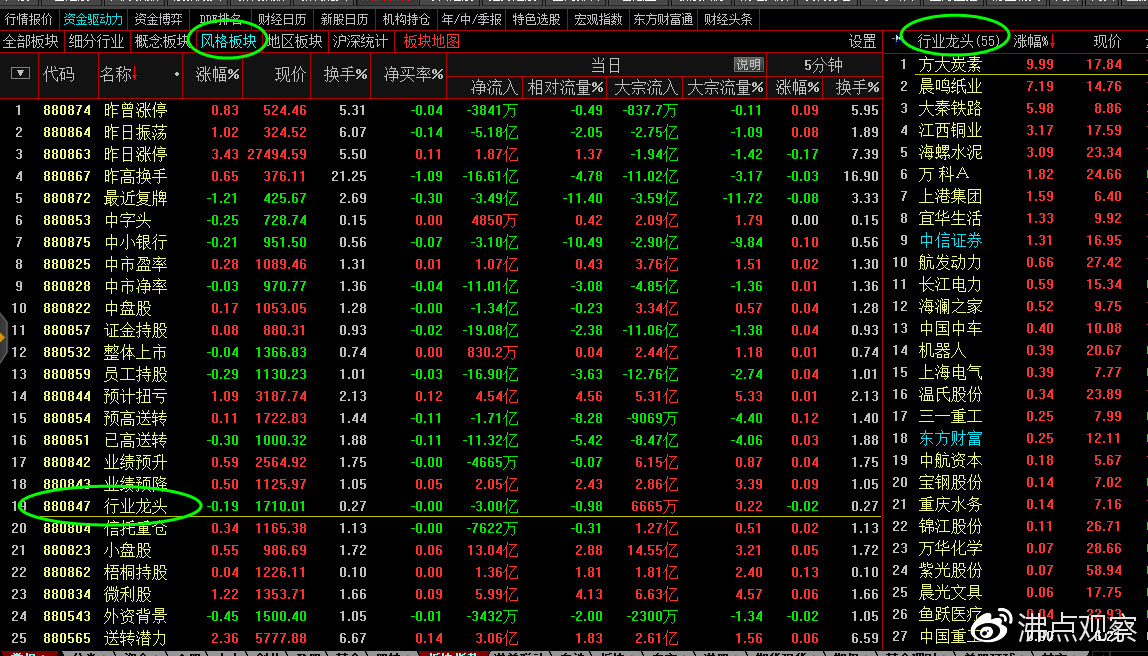Sort by 大宗流量% column header

tap(725, 88)
